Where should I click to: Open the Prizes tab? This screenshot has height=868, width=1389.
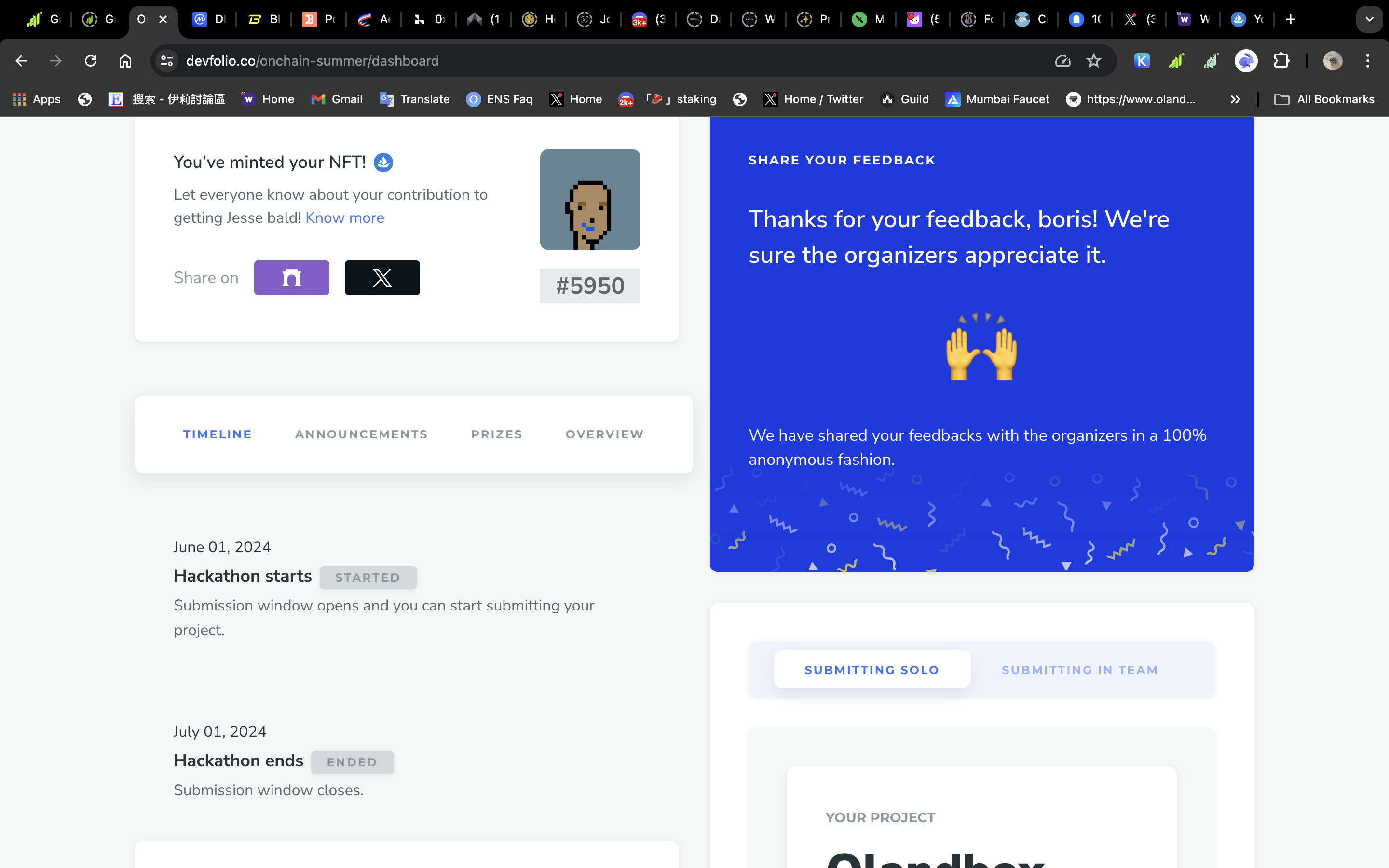pos(496,434)
